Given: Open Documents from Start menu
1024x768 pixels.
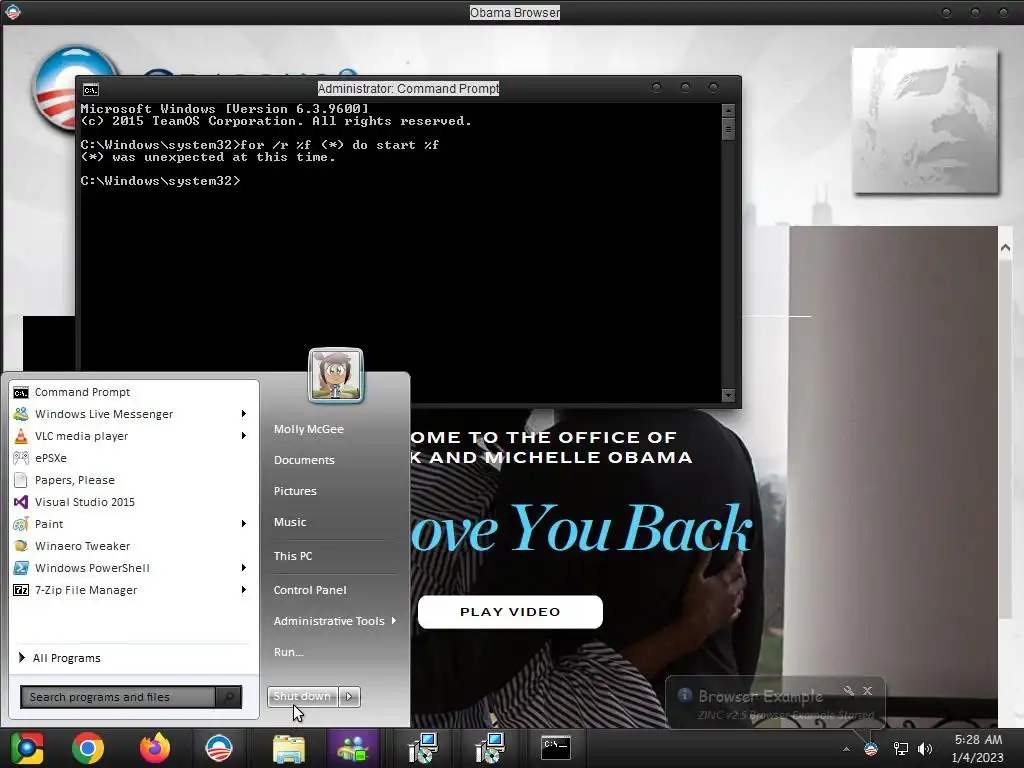Looking at the screenshot, I should click(304, 460).
